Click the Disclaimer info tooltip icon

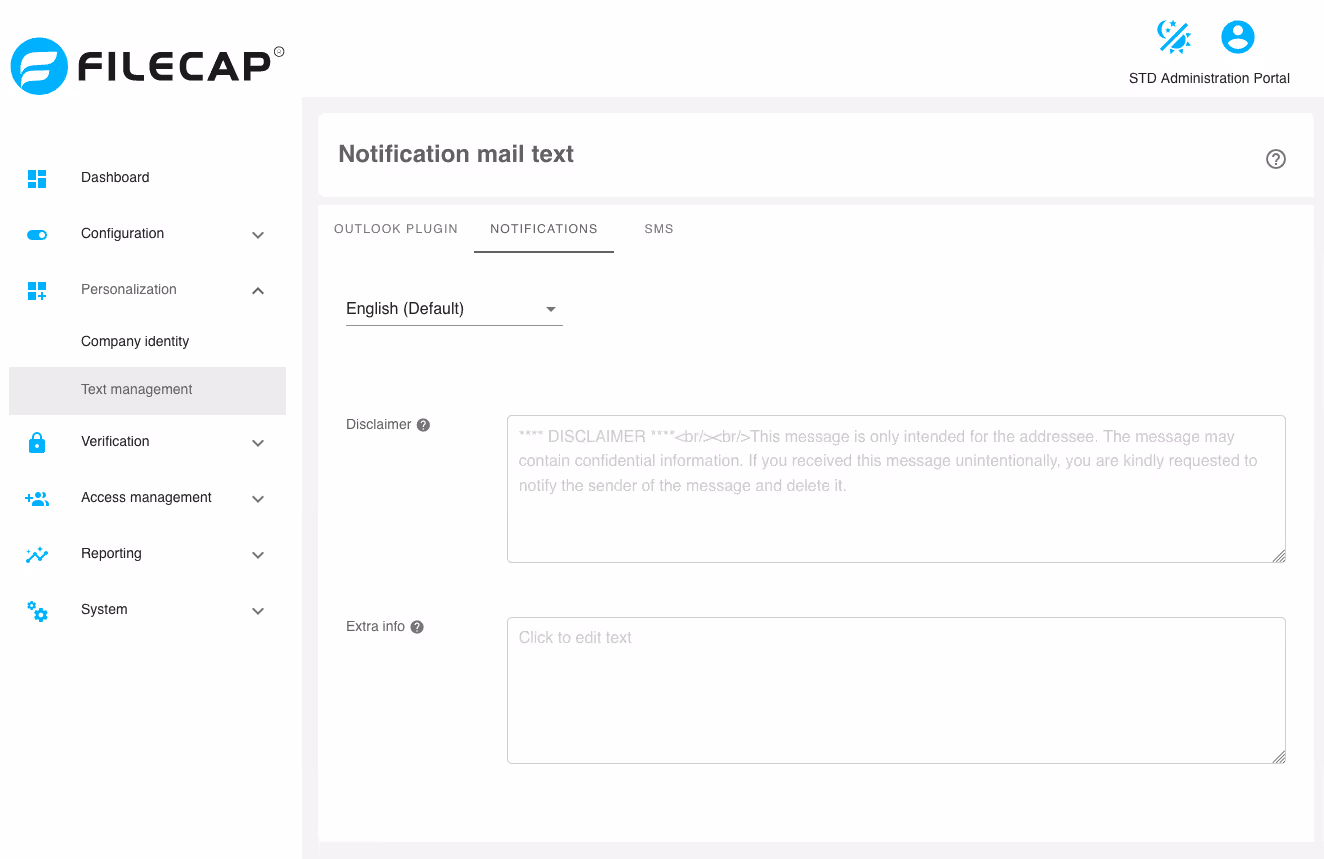click(423, 425)
